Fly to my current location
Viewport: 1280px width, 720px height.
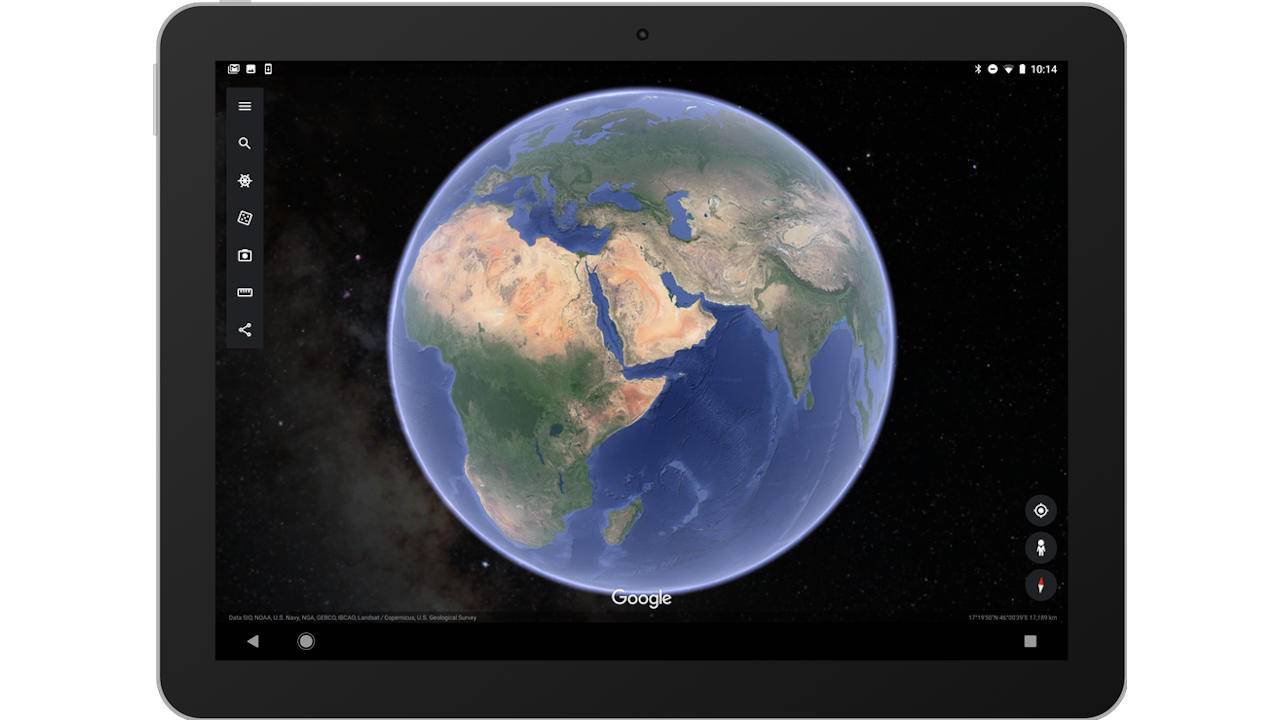[1041, 511]
